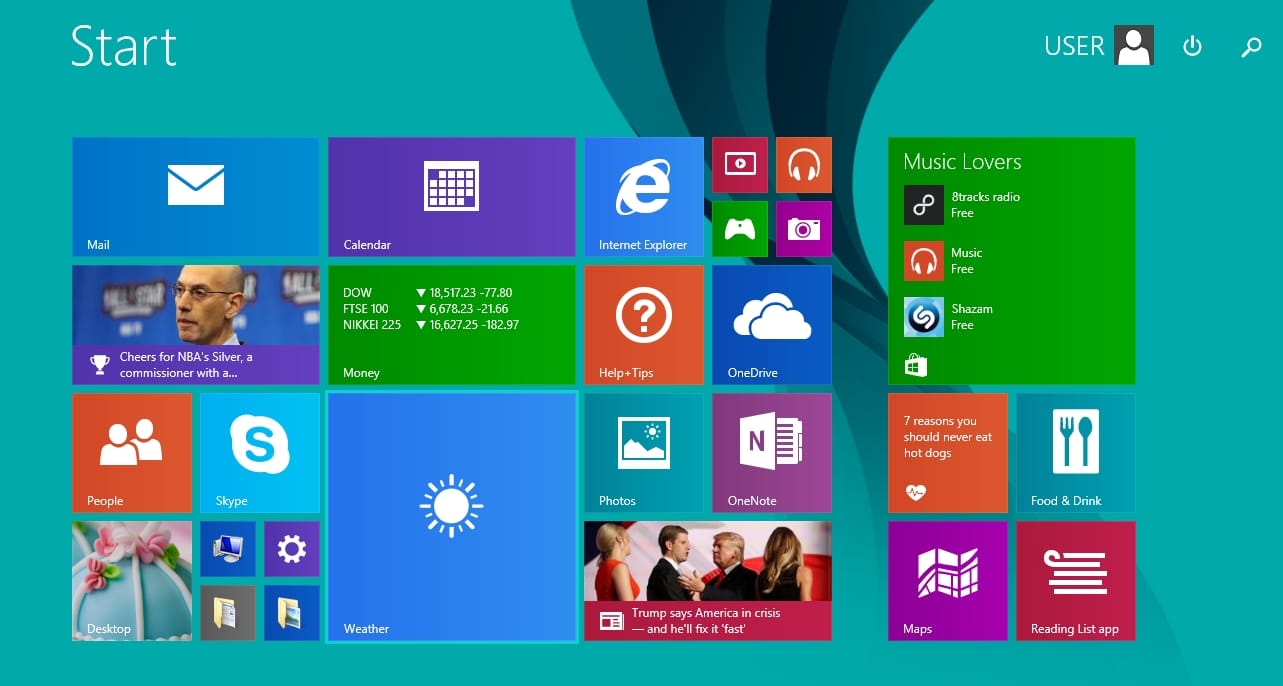Switch to the Desktop tile
The width and height of the screenshot is (1283, 686).
click(x=131, y=580)
